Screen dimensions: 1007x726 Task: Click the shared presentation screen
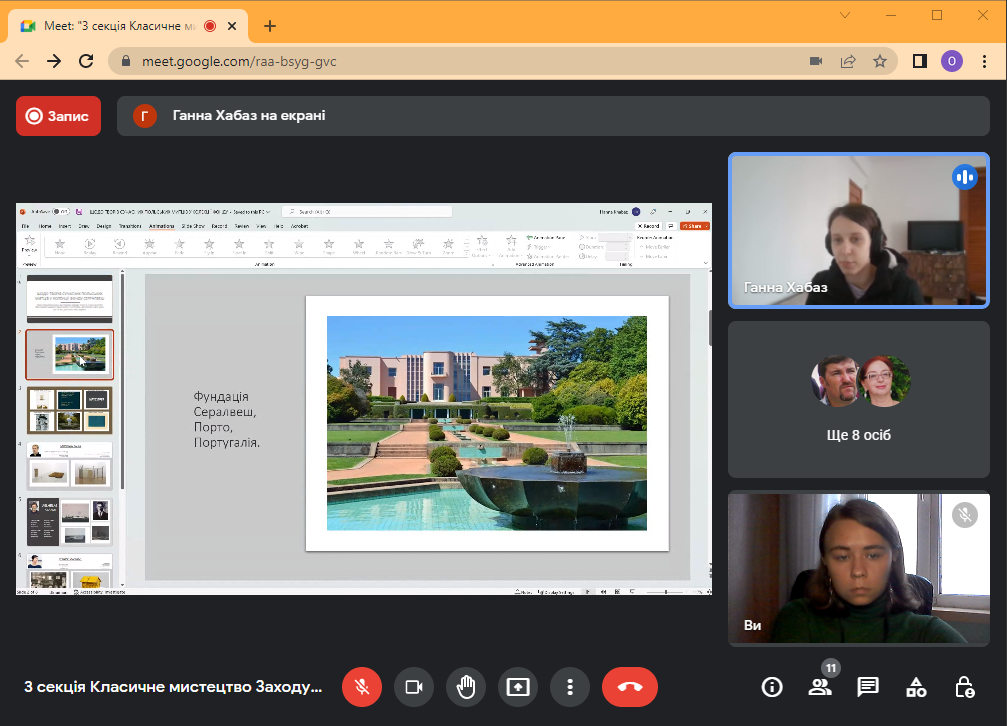click(364, 399)
